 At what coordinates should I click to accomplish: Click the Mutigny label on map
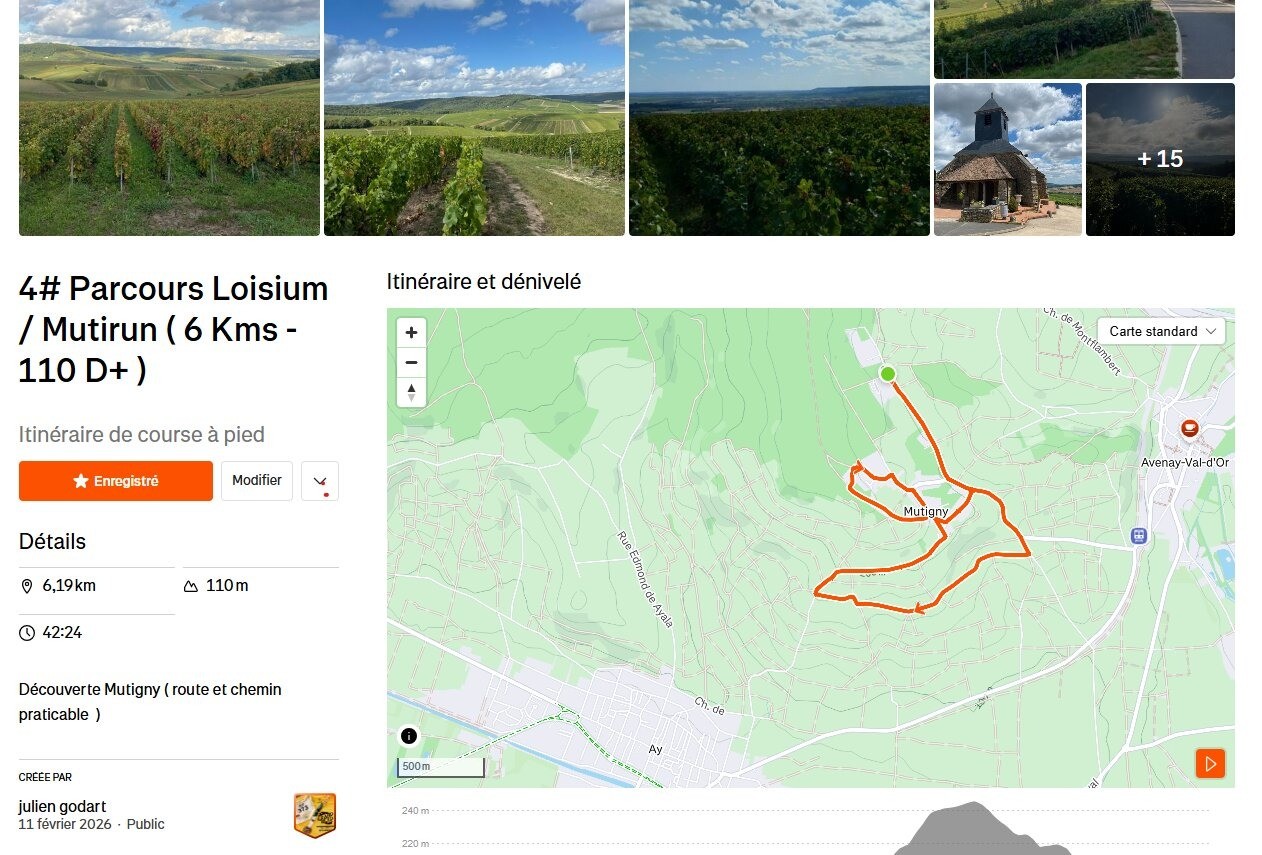pos(926,511)
